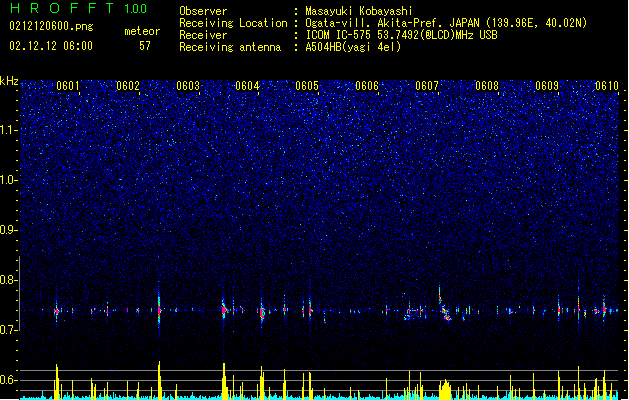The height and width of the screenshot is (400, 629).
Task: Click the tall echo streak after 0607
Action: click(444, 305)
